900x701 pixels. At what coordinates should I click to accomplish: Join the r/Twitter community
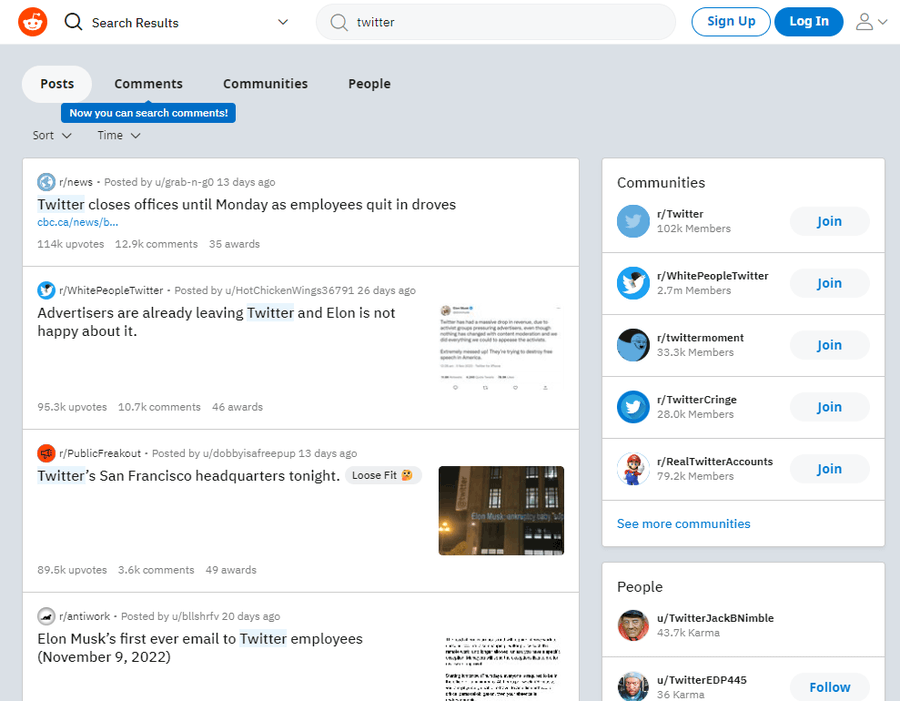(829, 221)
